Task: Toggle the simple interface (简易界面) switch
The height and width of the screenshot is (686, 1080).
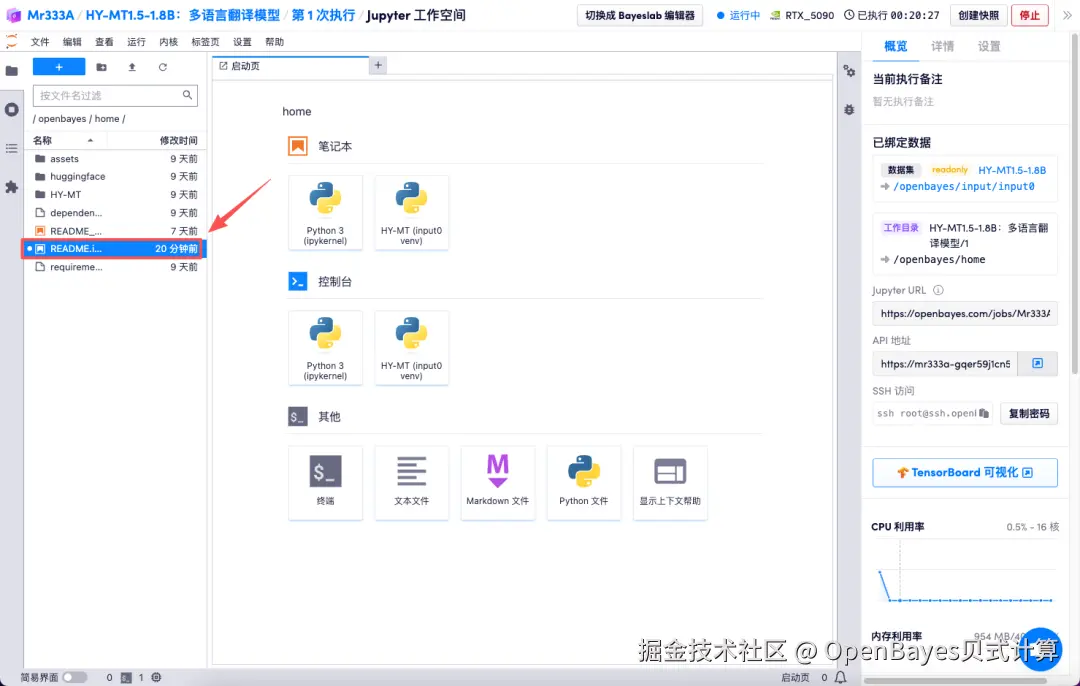Action: coord(74,678)
